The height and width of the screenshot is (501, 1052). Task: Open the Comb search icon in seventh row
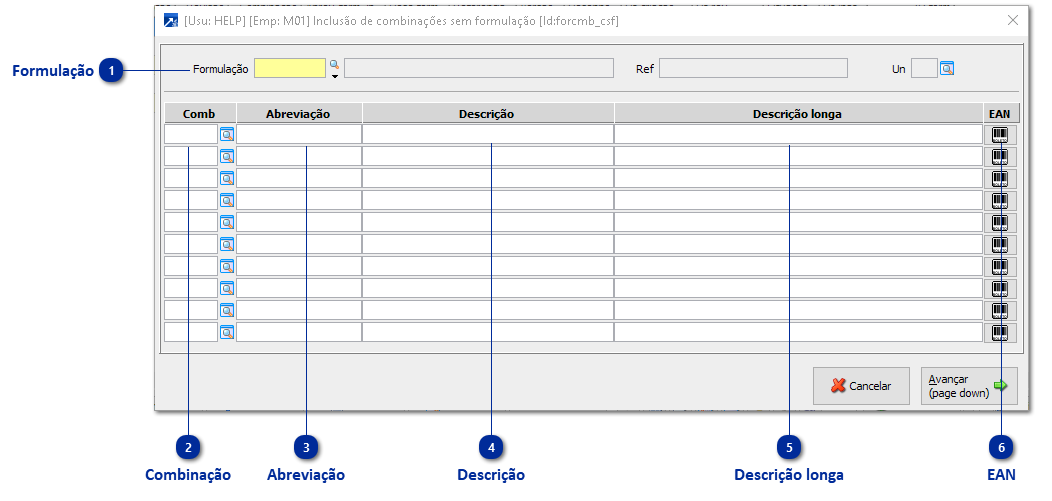pos(227,266)
